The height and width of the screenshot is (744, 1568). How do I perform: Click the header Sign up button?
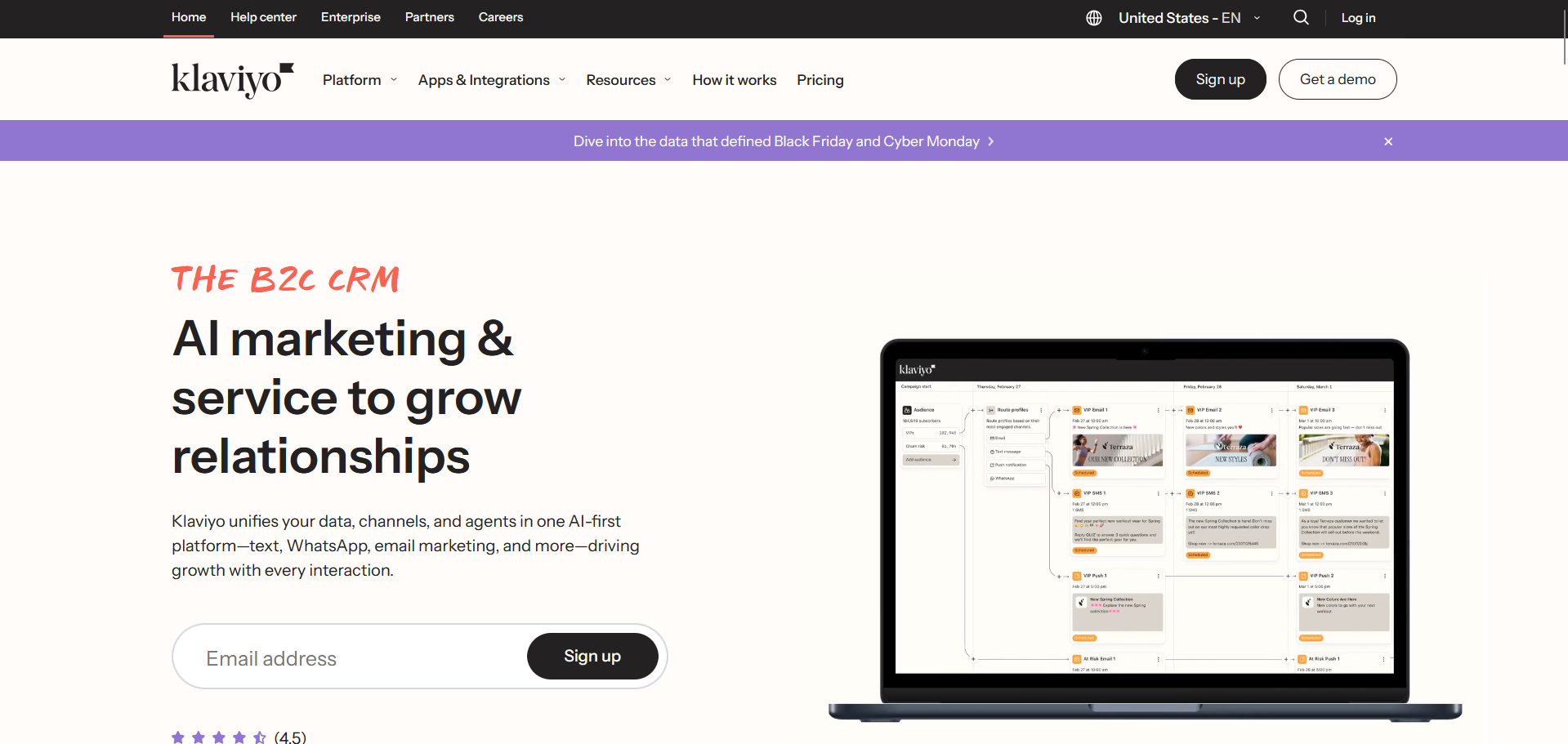pyautogui.click(x=1220, y=79)
